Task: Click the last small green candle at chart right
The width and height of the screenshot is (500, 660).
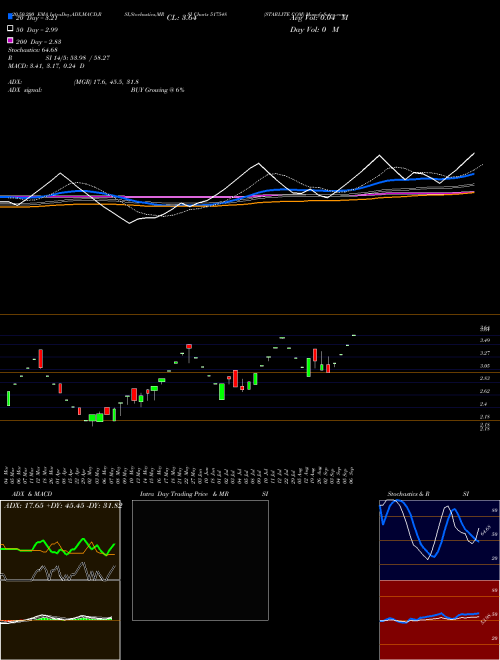Action: tap(354, 335)
